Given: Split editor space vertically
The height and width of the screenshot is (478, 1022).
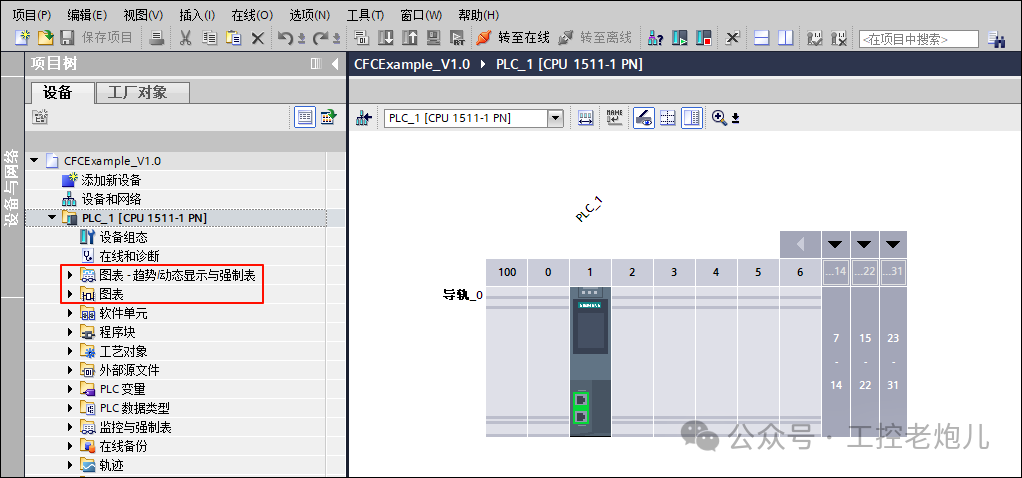Looking at the screenshot, I should coord(785,38).
